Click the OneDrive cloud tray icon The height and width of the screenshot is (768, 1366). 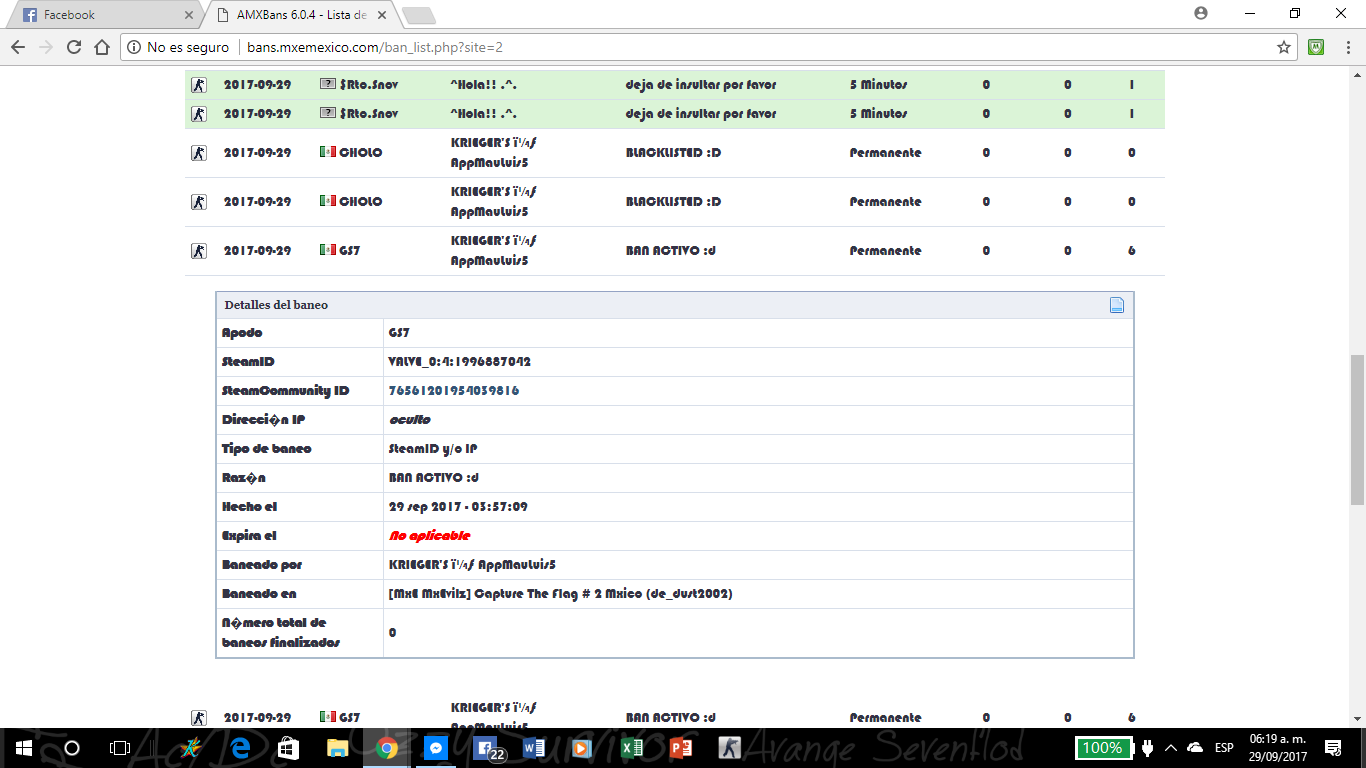(1194, 747)
